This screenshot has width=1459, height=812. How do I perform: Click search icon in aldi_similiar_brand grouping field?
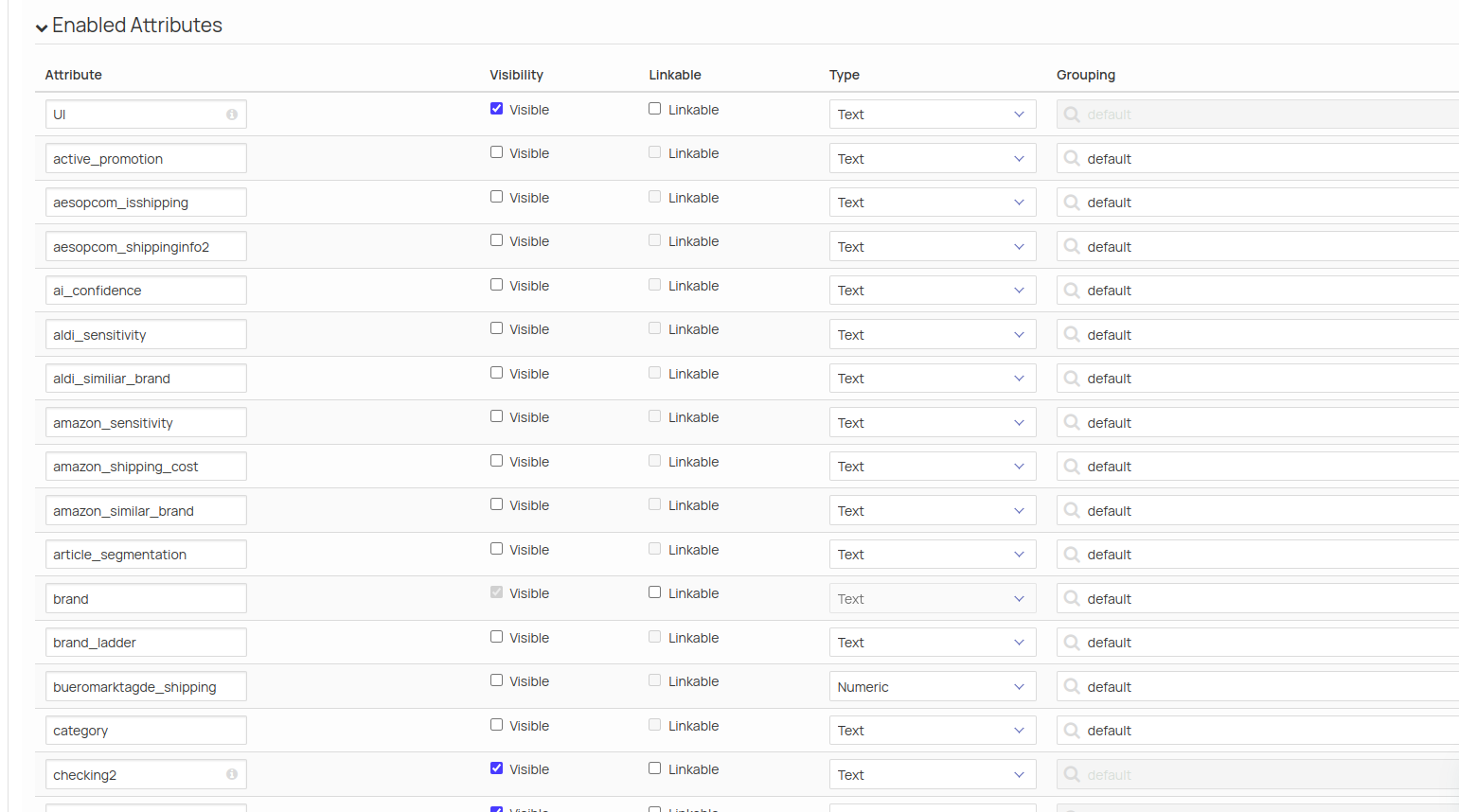coord(1072,379)
